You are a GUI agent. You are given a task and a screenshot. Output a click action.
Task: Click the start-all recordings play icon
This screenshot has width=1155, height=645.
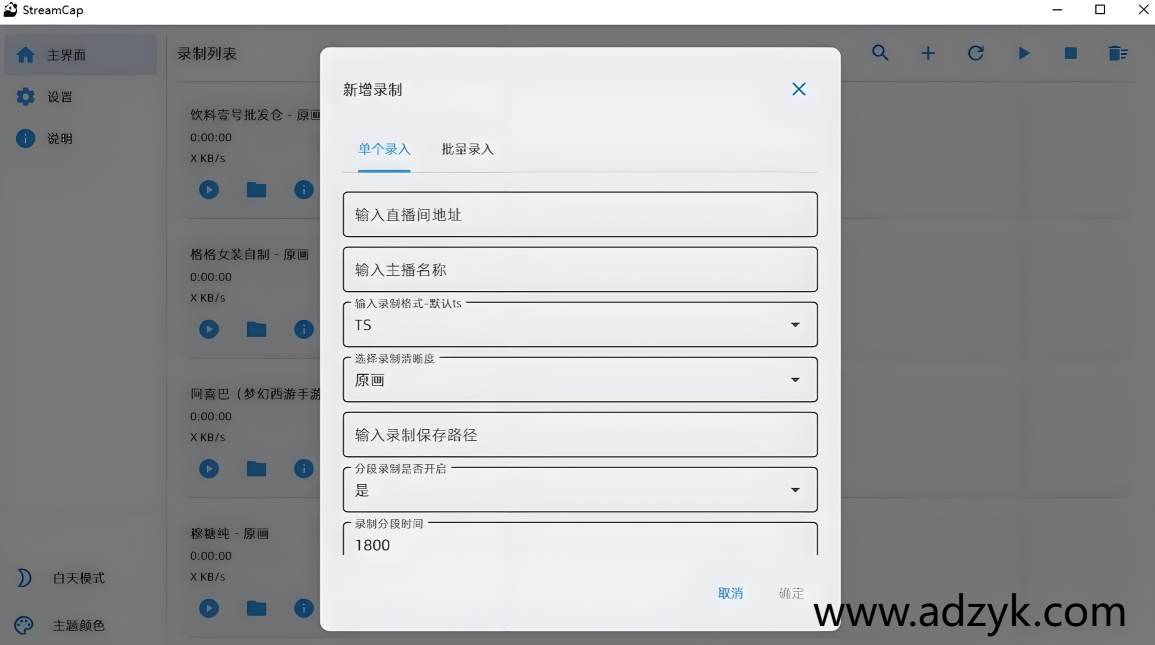(x=1024, y=53)
